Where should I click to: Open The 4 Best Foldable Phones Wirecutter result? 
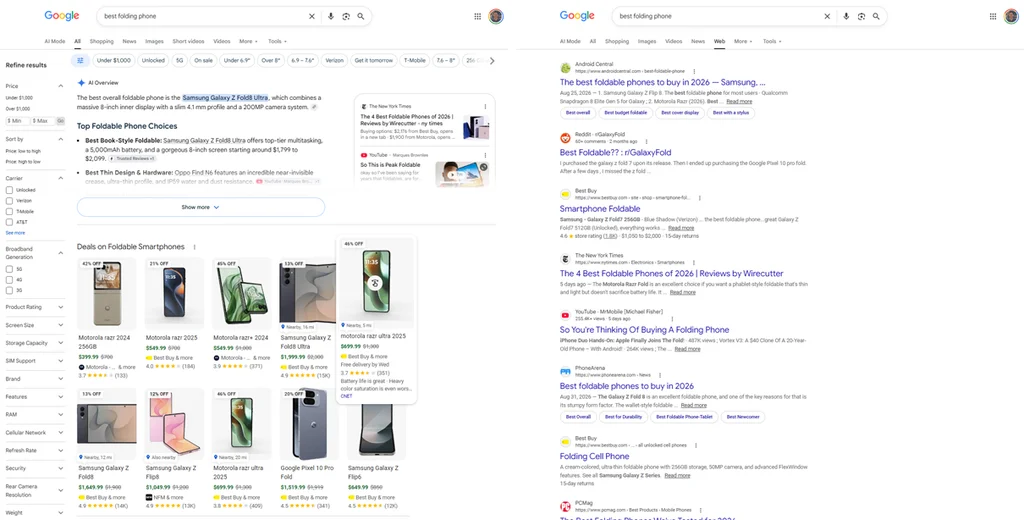tap(671, 274)
